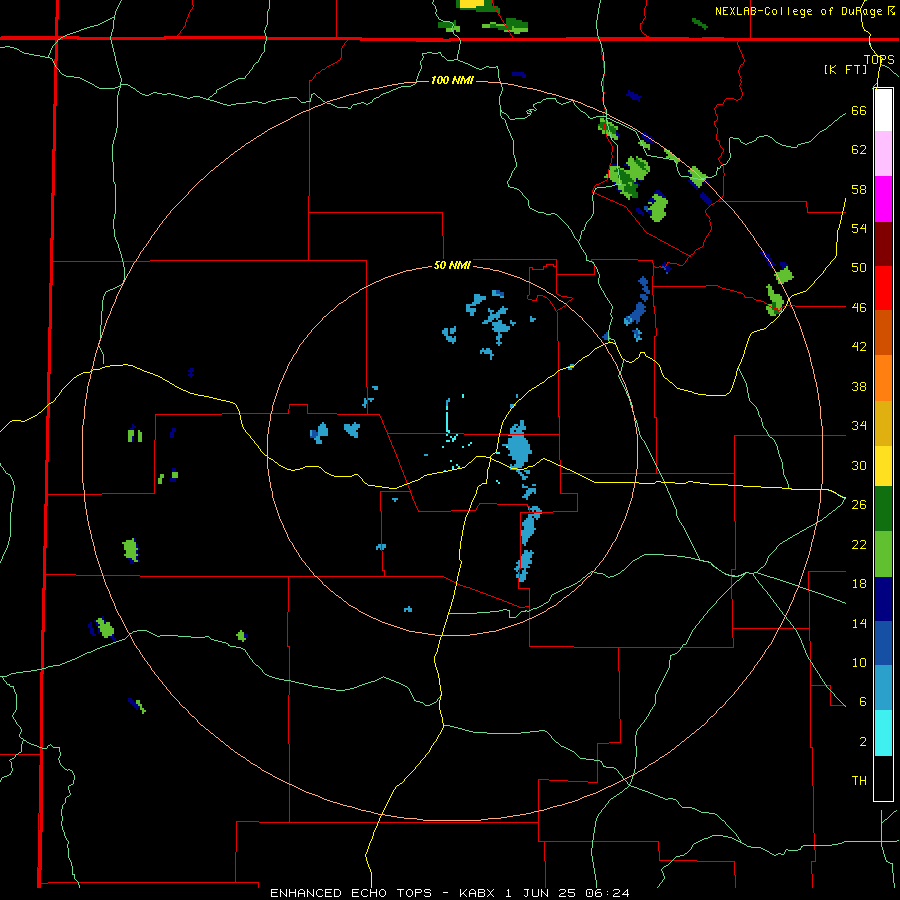Select the 42 legend value
Image resolution: width=900 pixels, height=900 pixels.
click(859, 347)
